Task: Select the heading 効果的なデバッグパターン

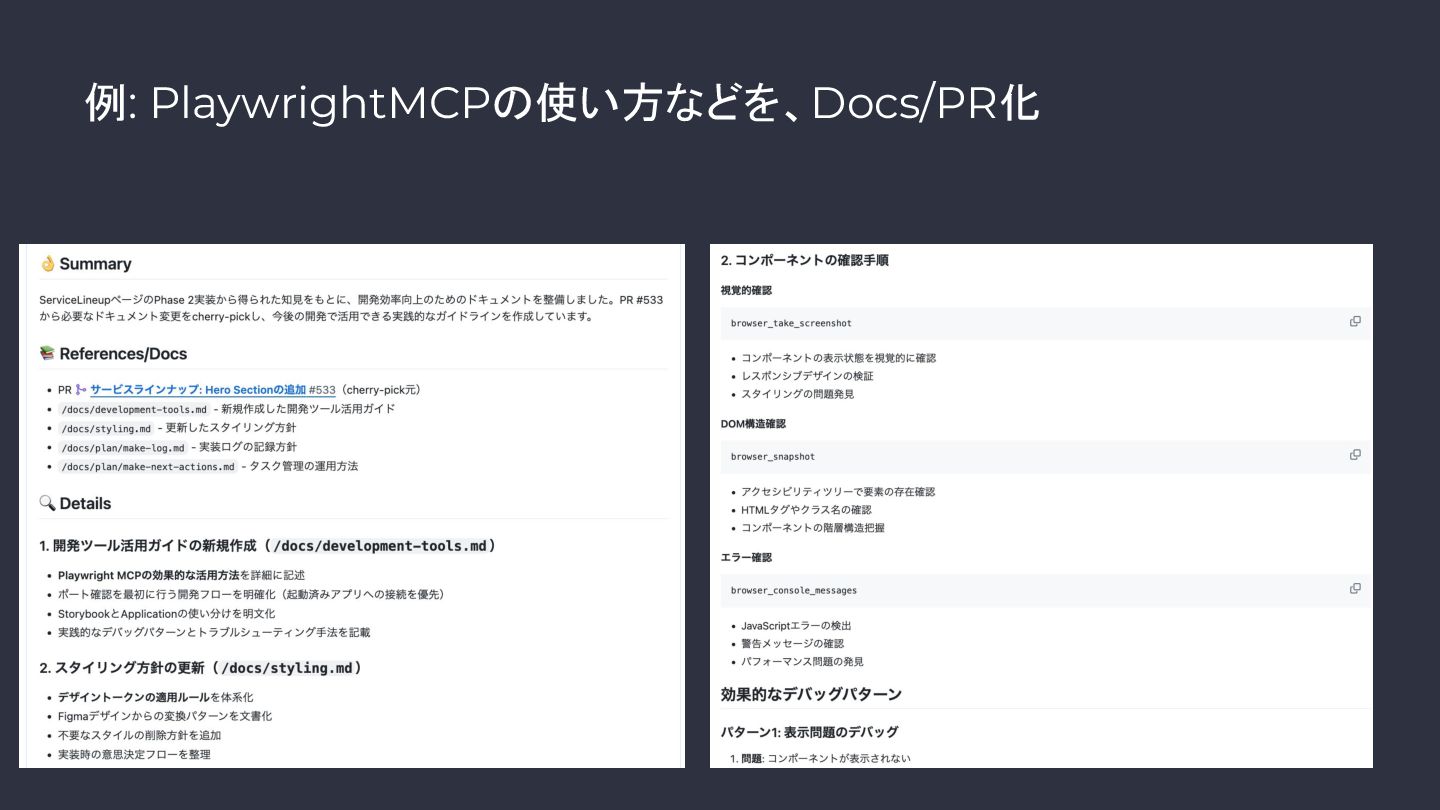Action: tap(811, 694)
